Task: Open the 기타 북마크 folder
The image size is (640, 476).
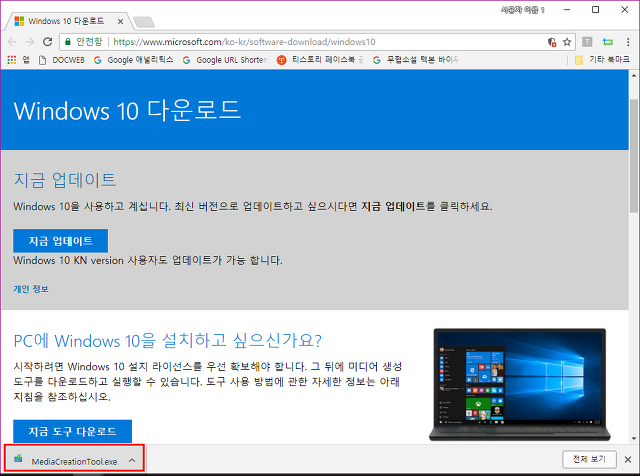Action: coord(602,60)
